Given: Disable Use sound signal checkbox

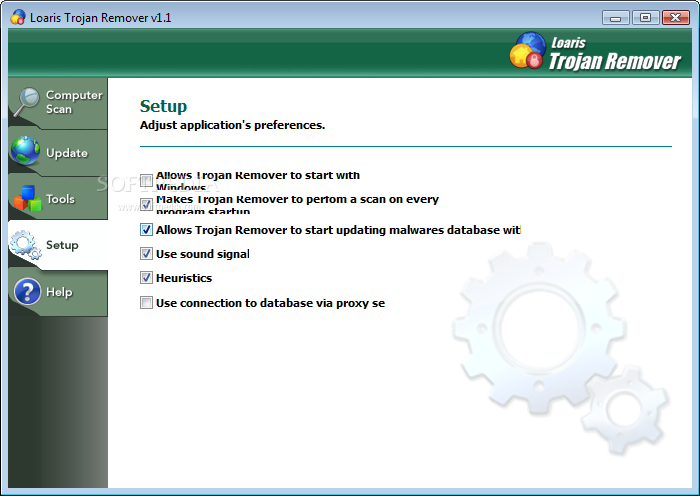Looking at the screenshot, I should 146,254.
